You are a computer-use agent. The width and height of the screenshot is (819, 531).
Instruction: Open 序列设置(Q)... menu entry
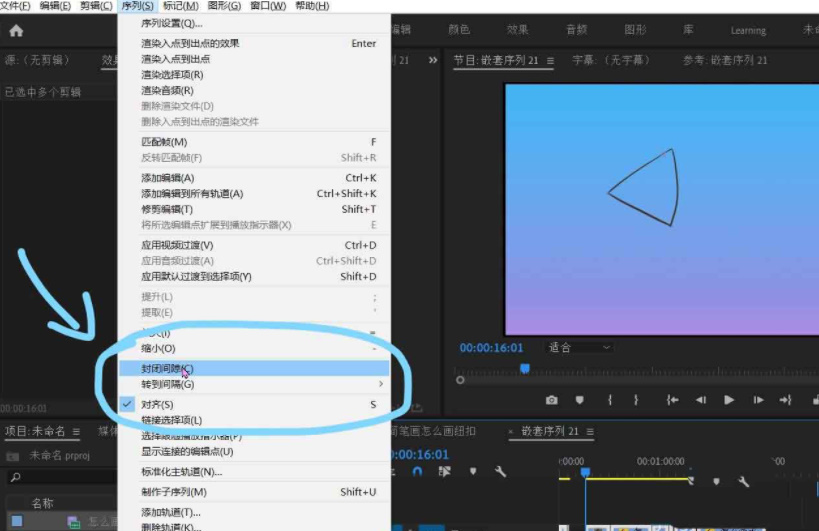[254, 23]
